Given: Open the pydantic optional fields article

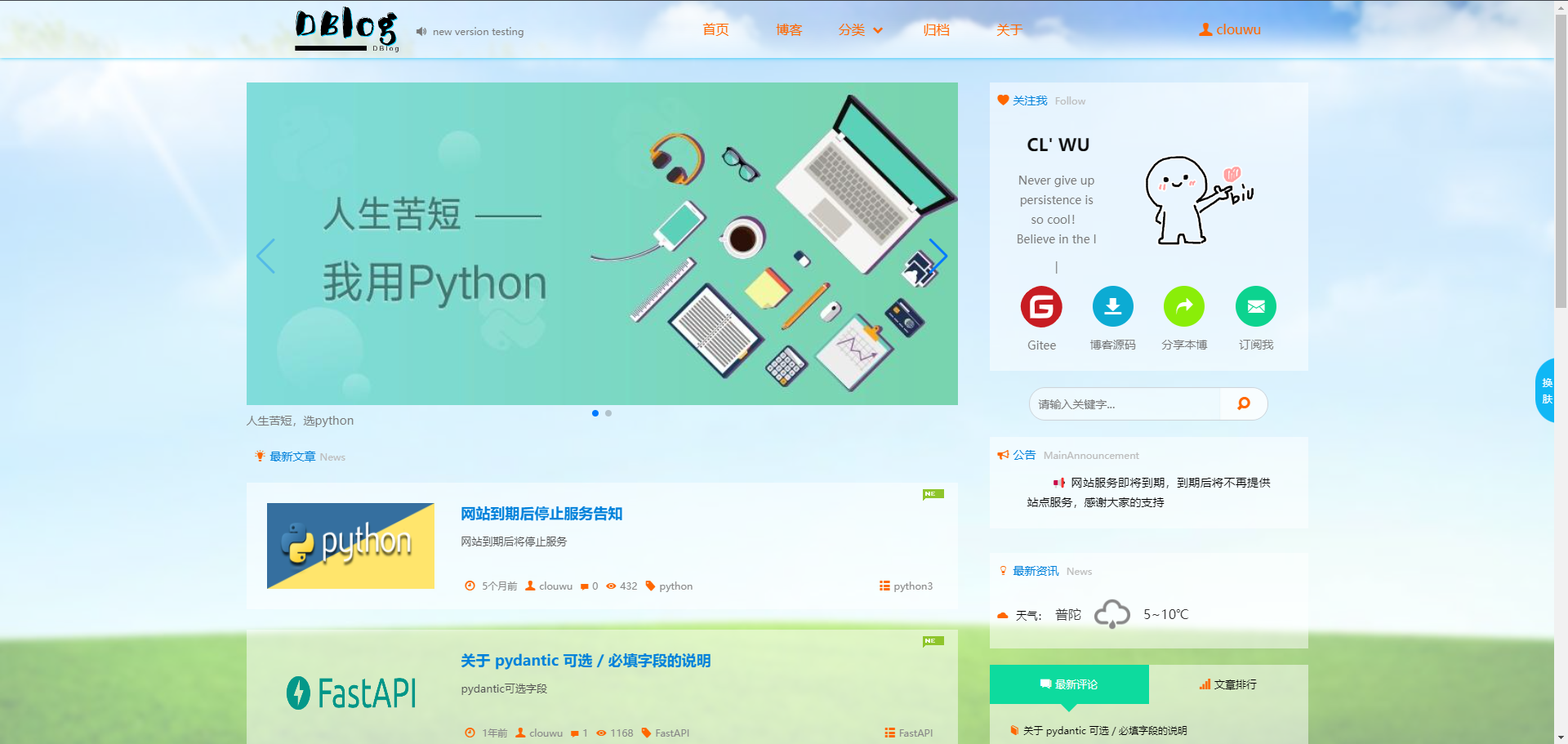Looking at the screenshot, I should click(x=586, y=661).
